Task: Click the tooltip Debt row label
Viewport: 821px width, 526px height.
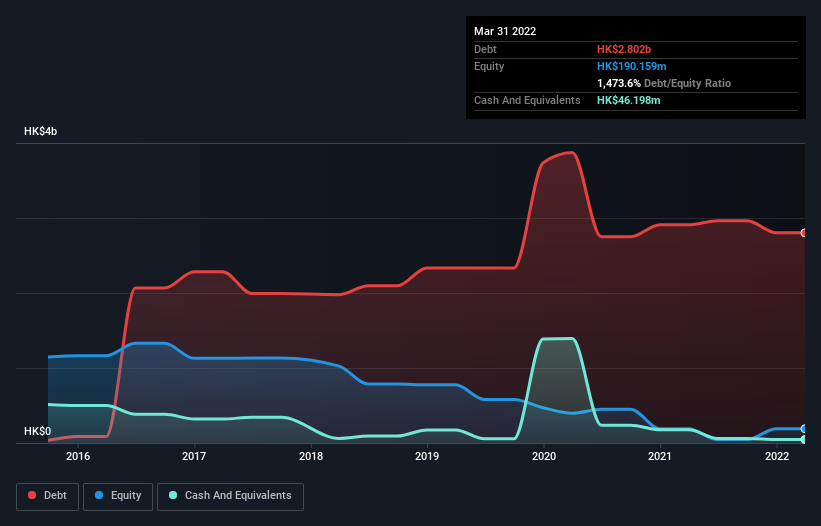Action: (485, 49)
